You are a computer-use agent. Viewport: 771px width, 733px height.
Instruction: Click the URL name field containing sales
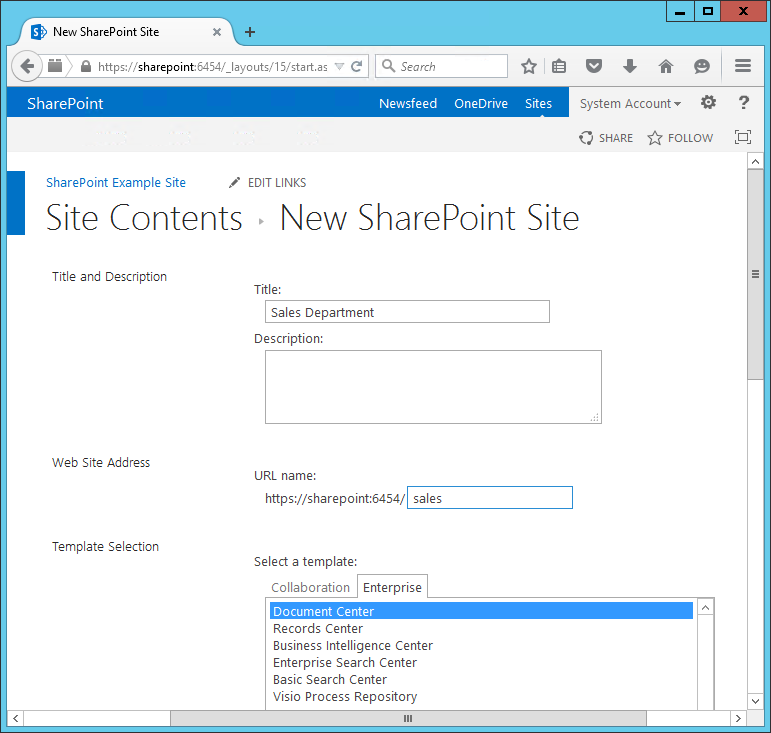pyautogui.click(x=490, y=498)
